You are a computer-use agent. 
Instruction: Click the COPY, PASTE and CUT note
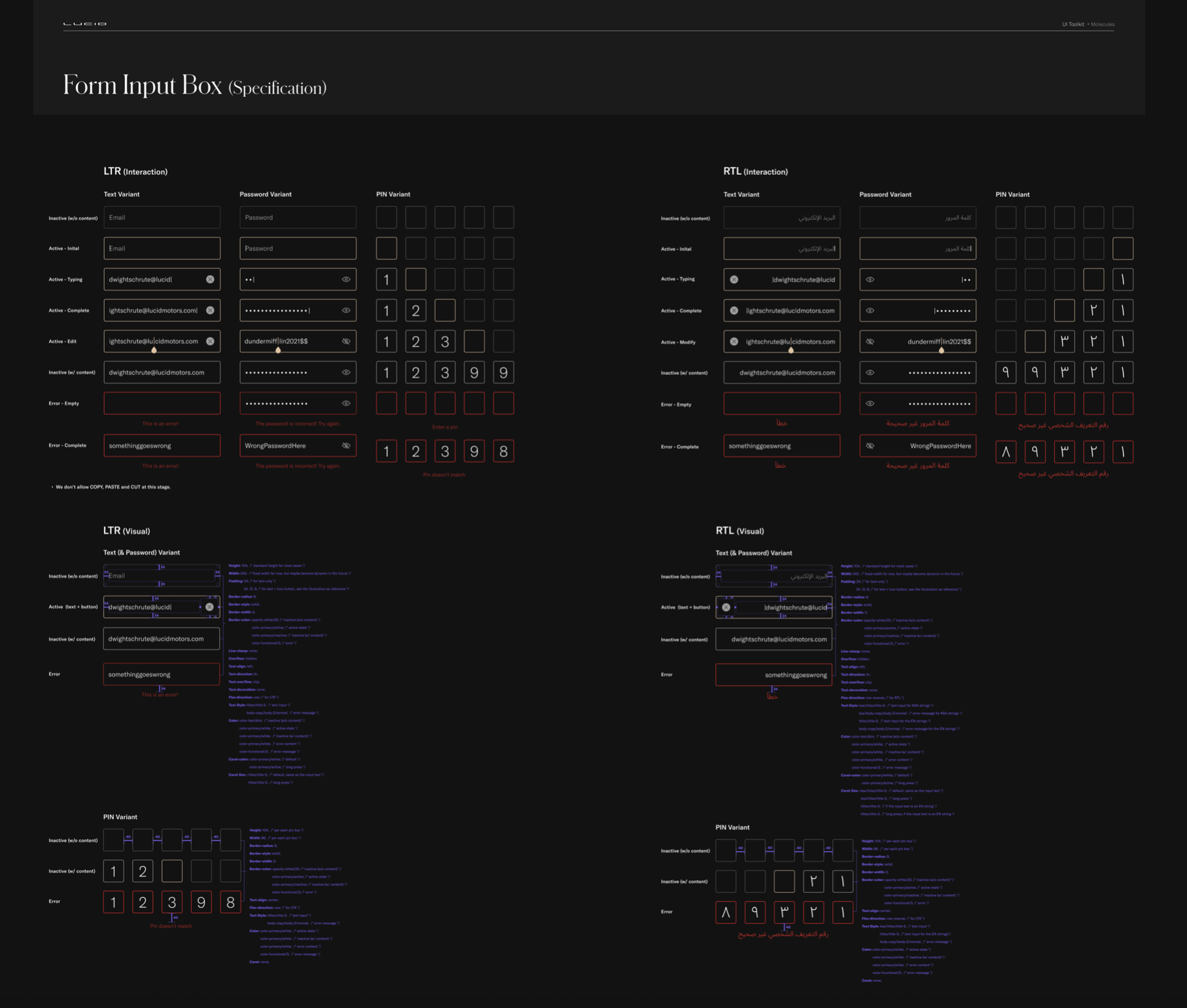pos(113,487)
